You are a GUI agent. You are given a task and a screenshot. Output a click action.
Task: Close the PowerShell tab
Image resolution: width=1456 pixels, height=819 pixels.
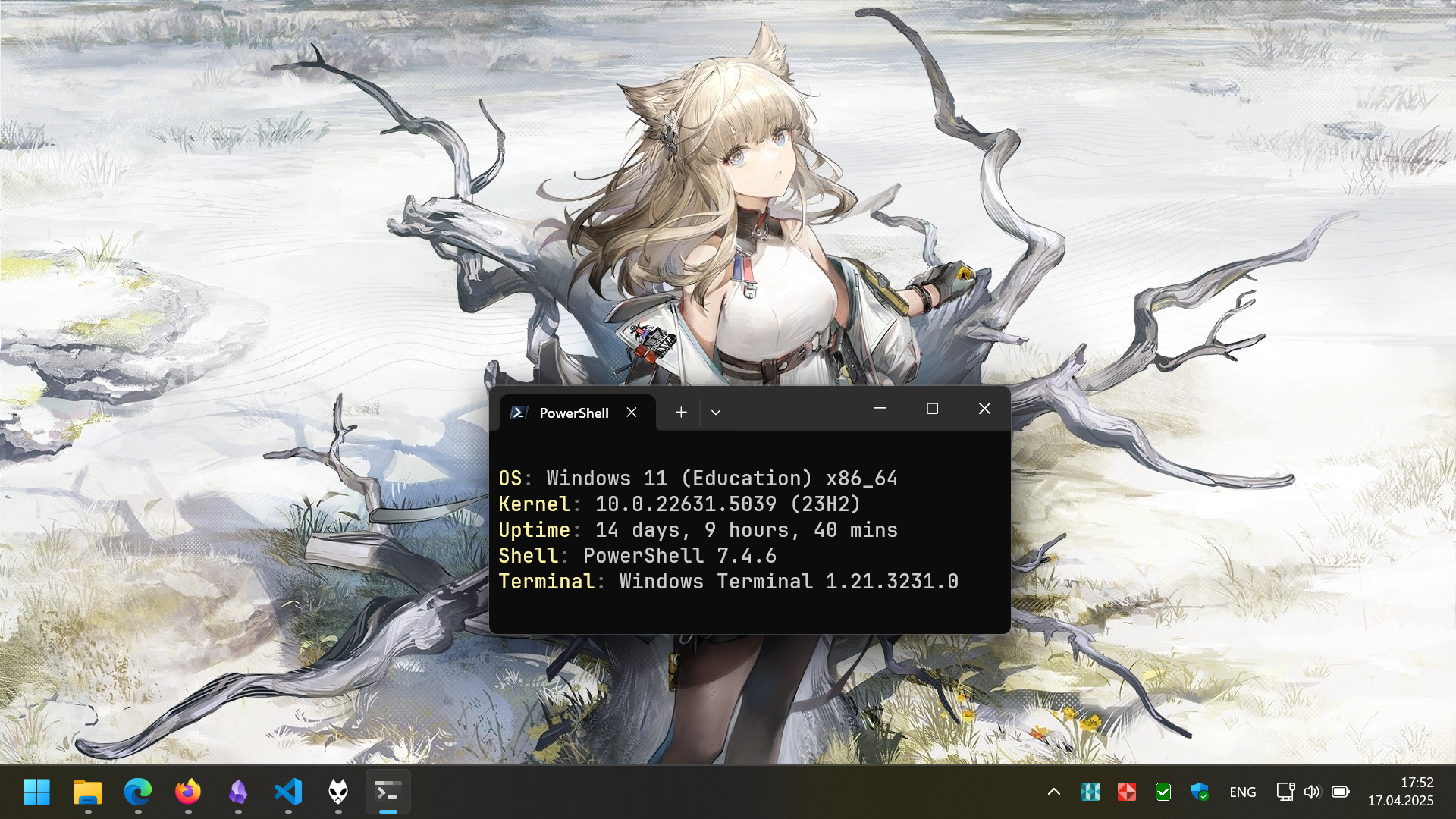click(632, 413)
